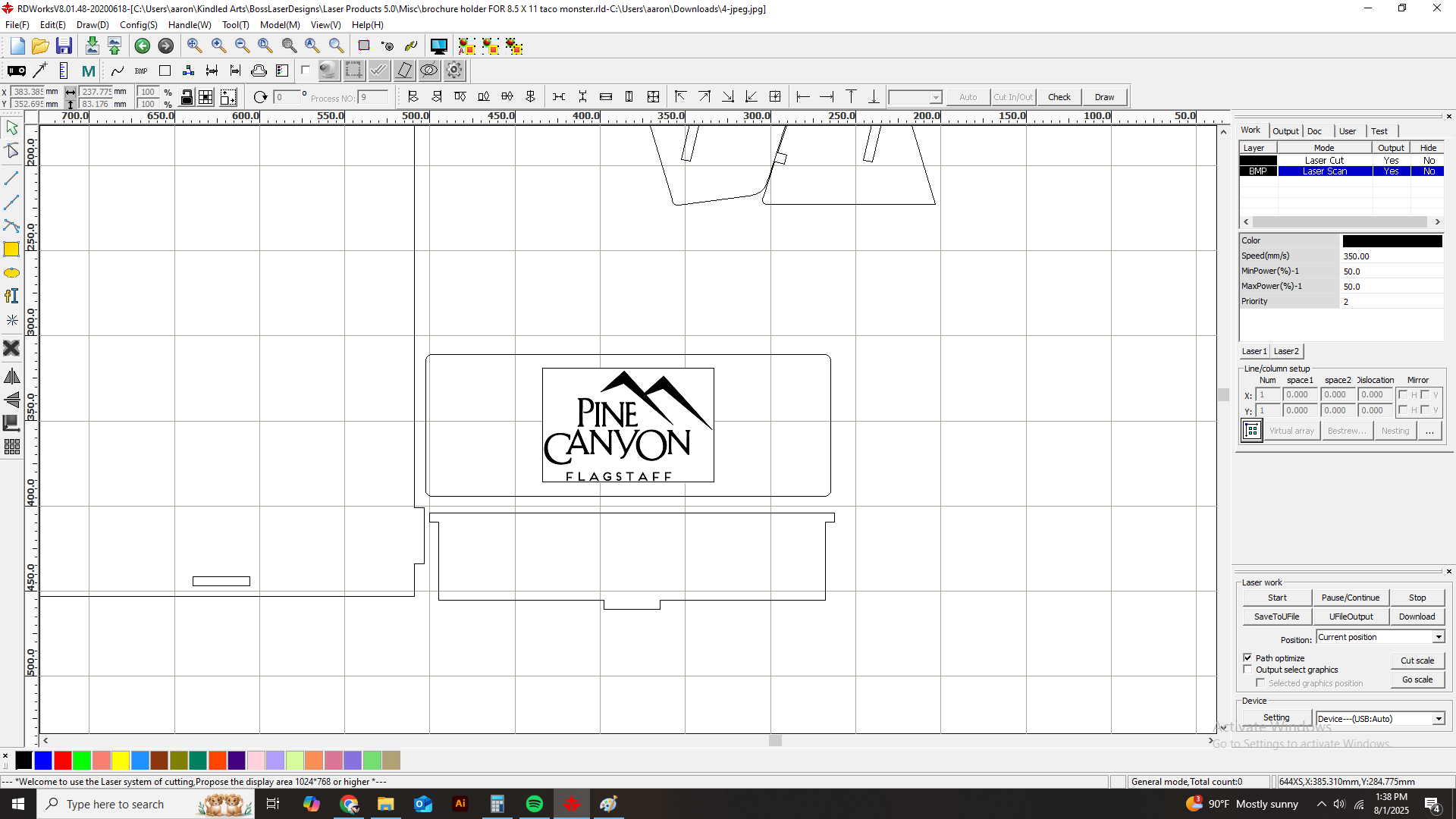Toggle the aspect ratio lock icon

pyautogui.click(x=187, y=97)
